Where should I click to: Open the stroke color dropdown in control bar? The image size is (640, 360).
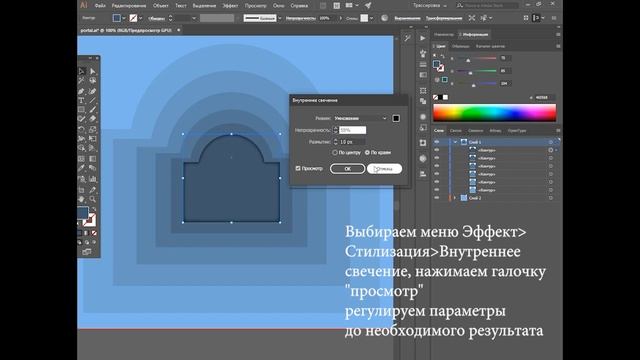(140, 18)
